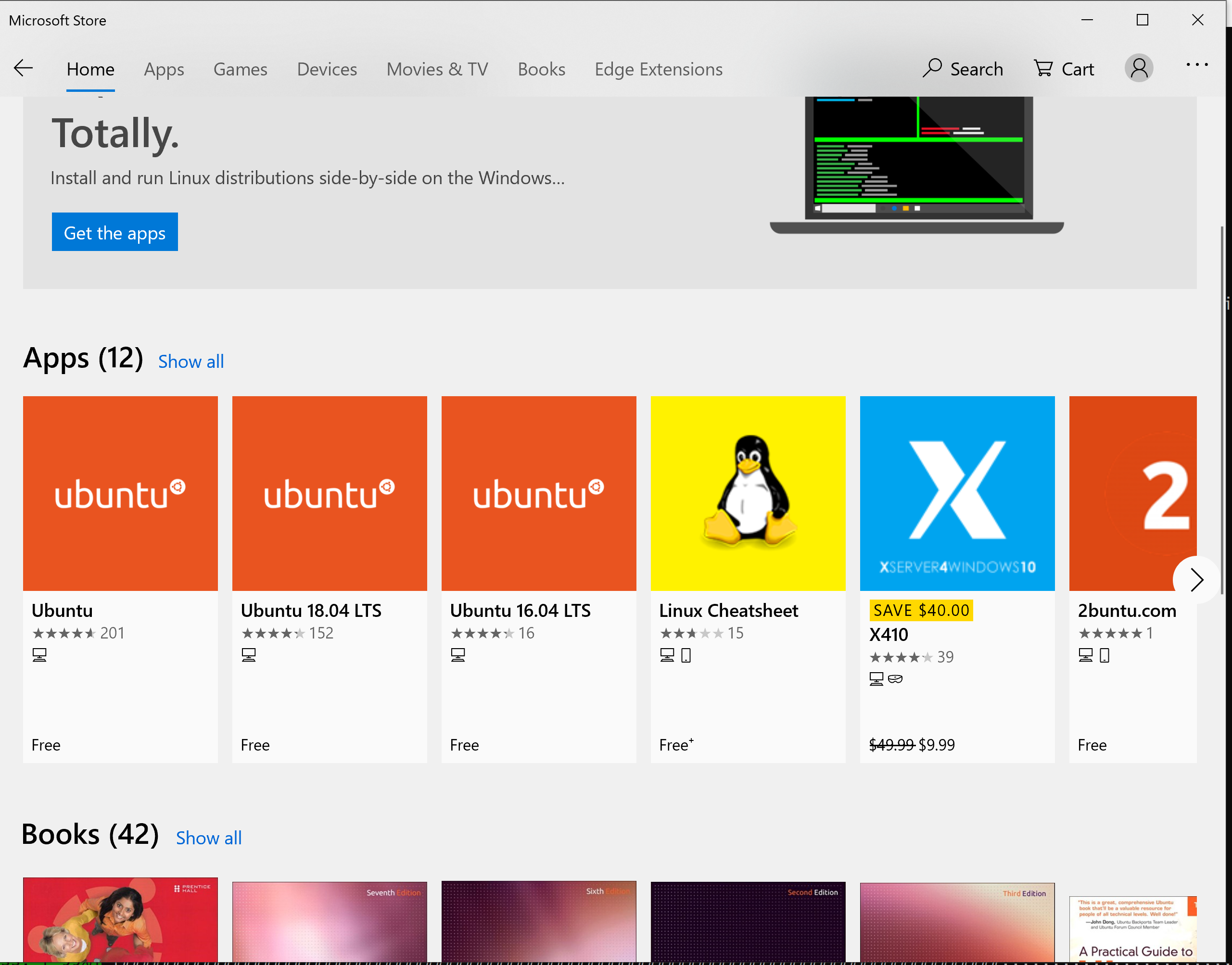Click the mobile device icon under Linux Cheatsheet
The image size is (1232, 965).
(686, 655)
